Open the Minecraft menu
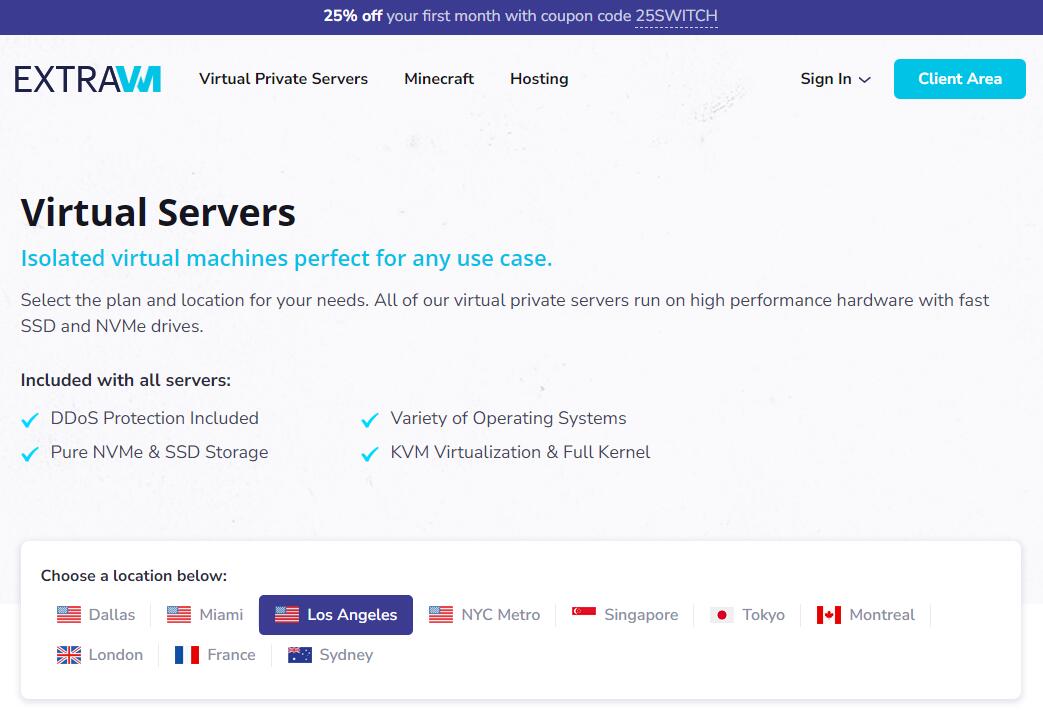This screenshot has width=1043, height=710. 439,79
